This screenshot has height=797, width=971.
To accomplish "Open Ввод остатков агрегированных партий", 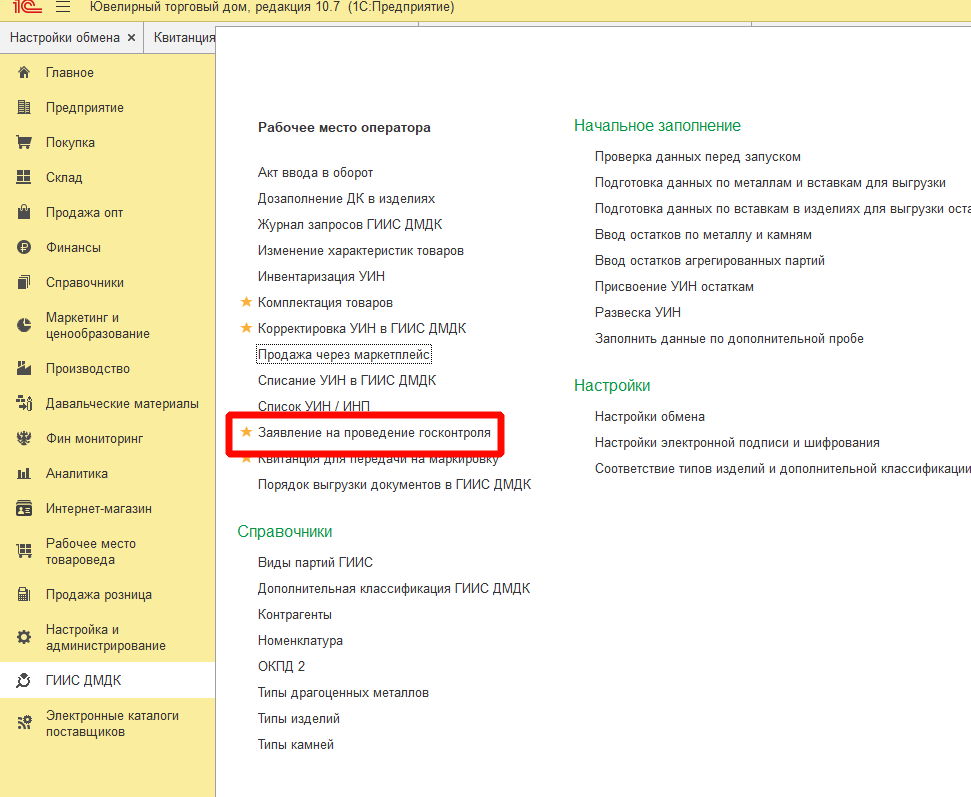I will 710,261.
